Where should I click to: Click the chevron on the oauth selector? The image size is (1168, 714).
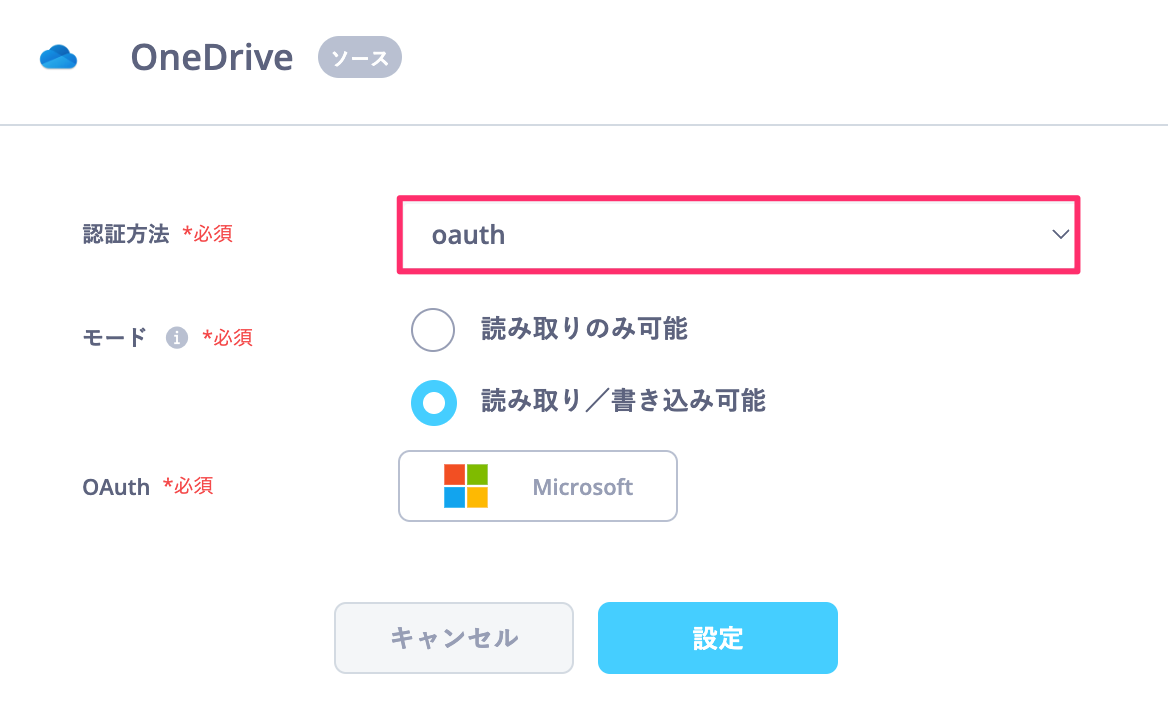[x=1060, y=234]
